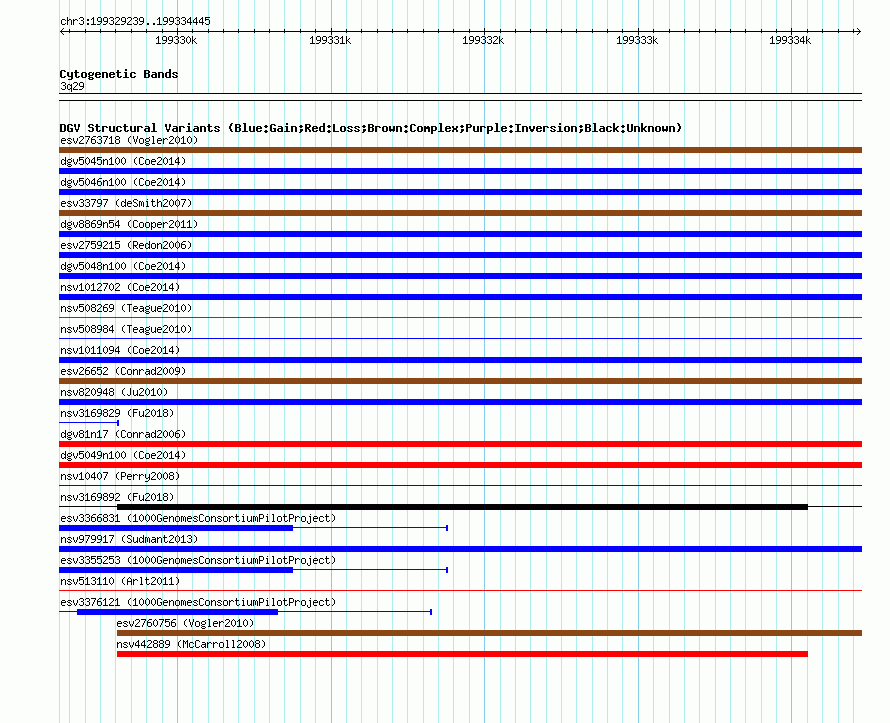This screenshot has width=890, height=723.
Task: Open nsv3169892 (Fu2018) entry
Action: (x=116, y=497)
